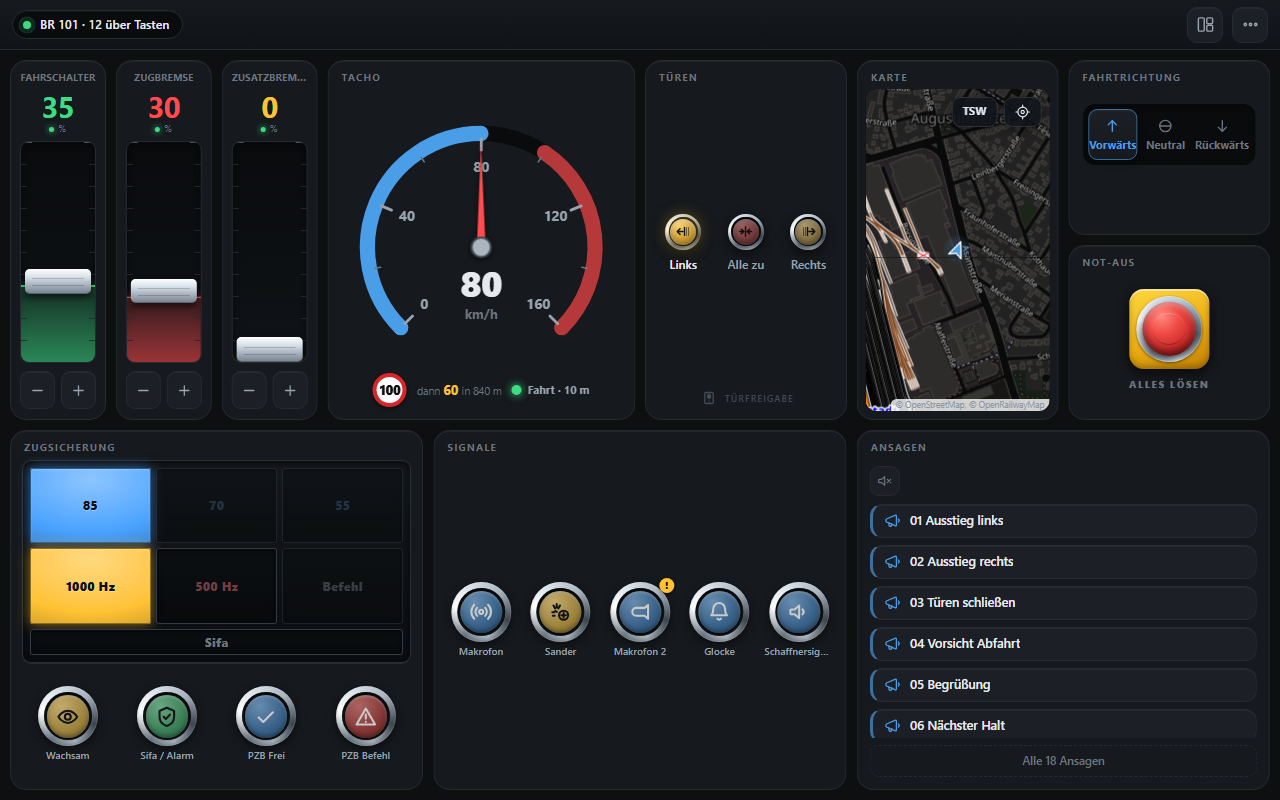1280x800 pixels.
Task: Sound the Makrofon horn
Action: (x=481, y=612)
